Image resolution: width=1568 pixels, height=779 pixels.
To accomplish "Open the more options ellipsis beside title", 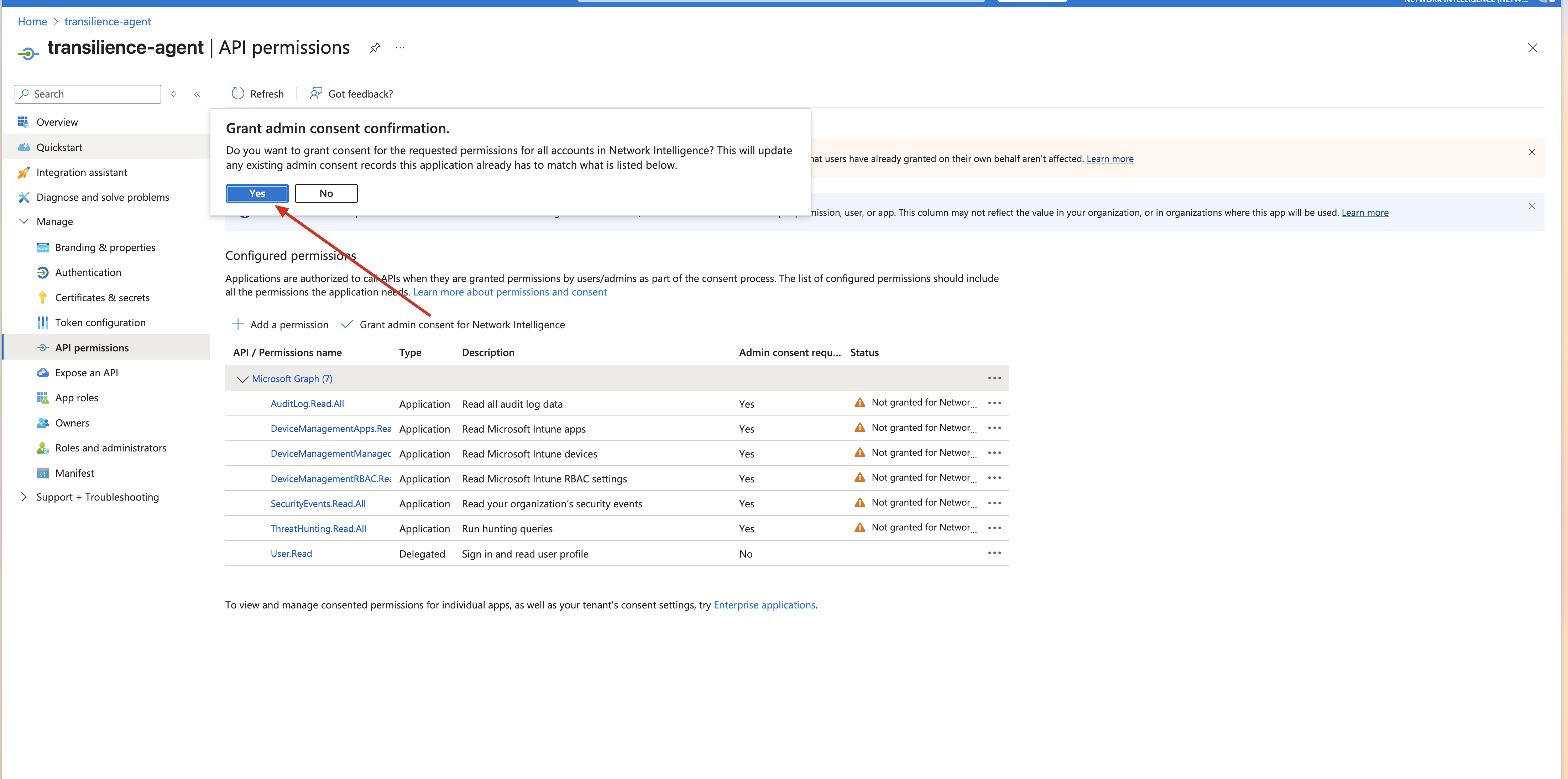I will coord(400,48).
